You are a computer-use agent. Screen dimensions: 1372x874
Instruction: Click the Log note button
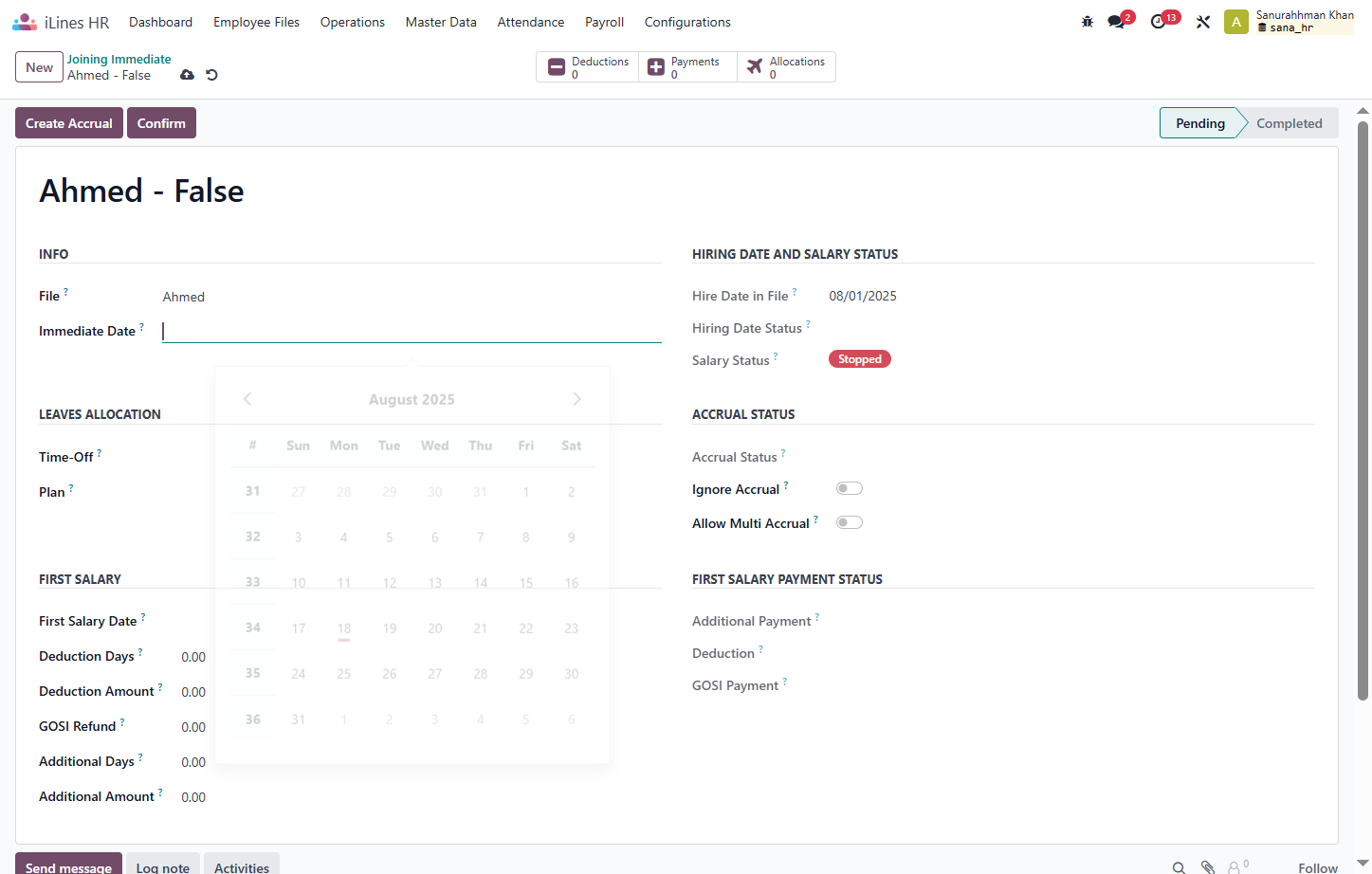point(163,865)
